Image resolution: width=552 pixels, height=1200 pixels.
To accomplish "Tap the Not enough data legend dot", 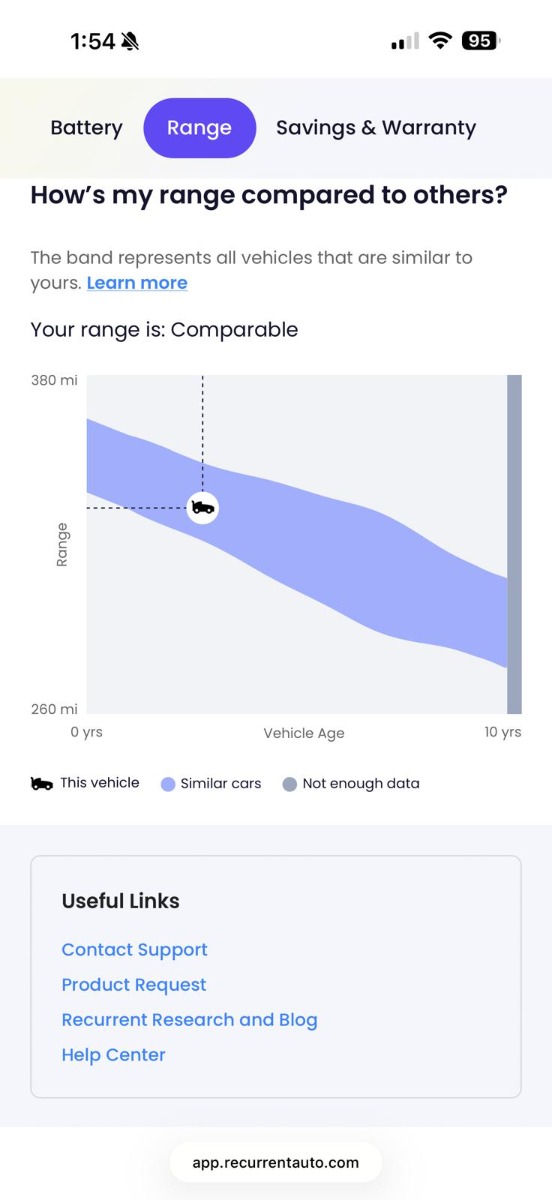I will pyautogui.click(x=290, y=784).
